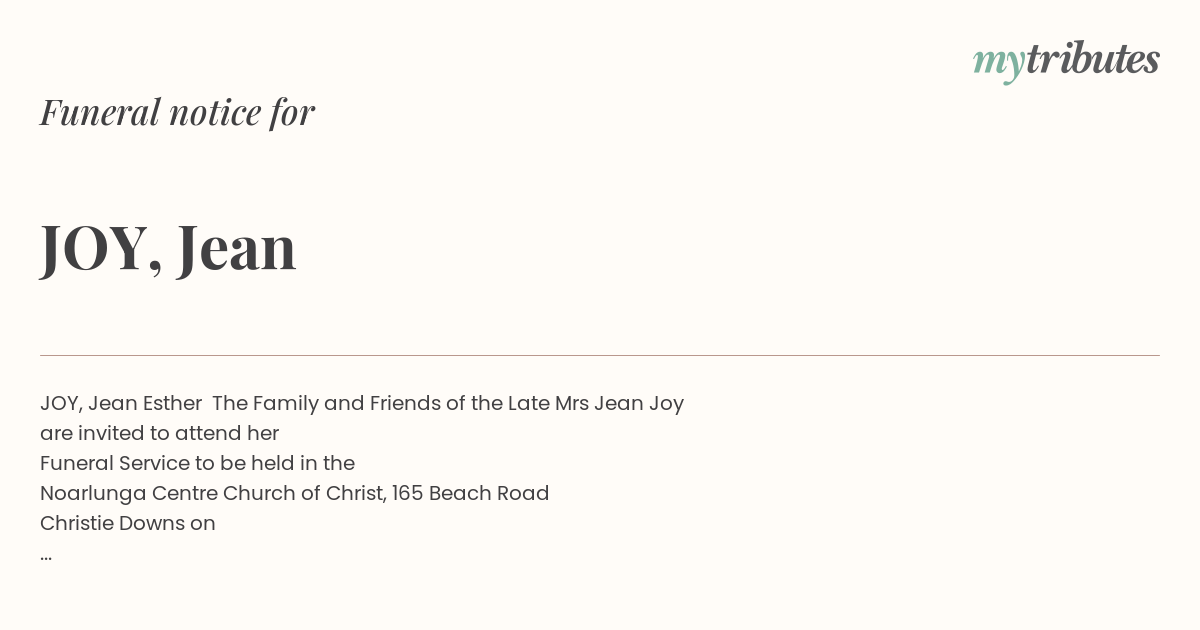Click the horizontal divider line under the name

600,355
